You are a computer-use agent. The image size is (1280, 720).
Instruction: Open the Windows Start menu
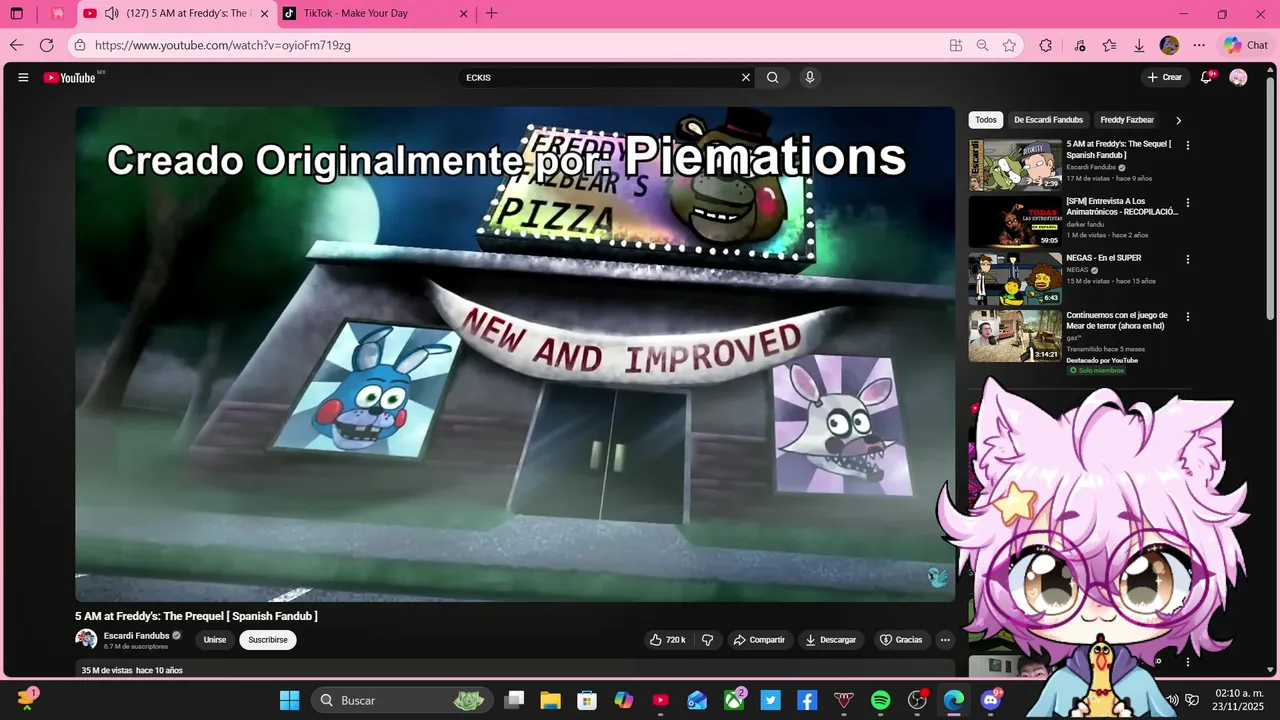(289, 700)
